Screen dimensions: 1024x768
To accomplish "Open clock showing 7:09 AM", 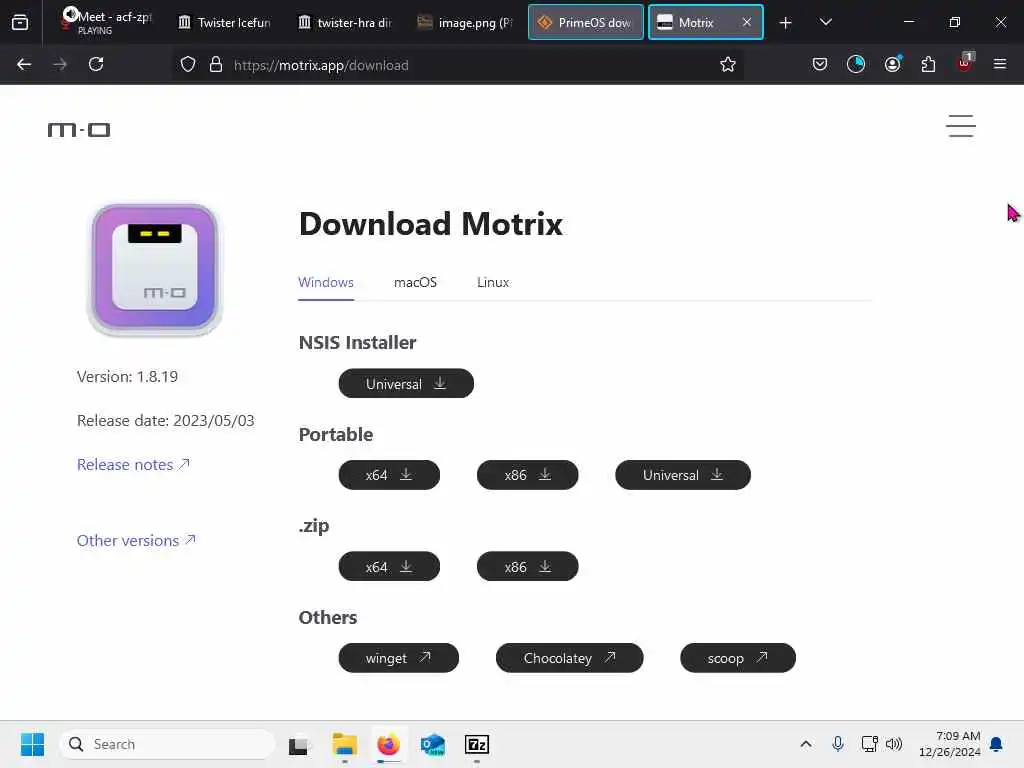I will pyautogui.click(x=950, y=744).
